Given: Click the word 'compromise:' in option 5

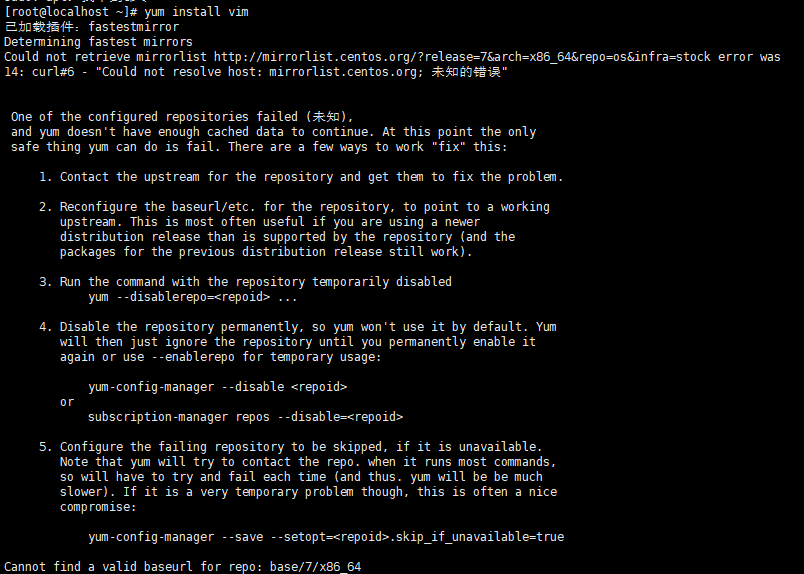Looking at the screenshot, I should tap(98, 507).
